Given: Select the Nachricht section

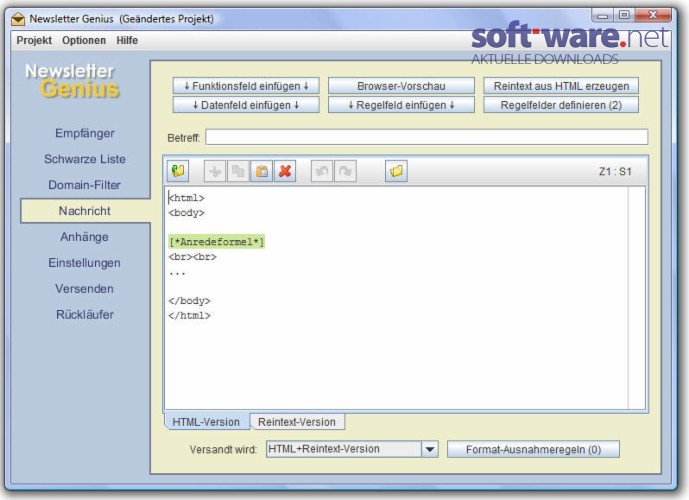Looking at the screenshot, I should pos(85,211).
